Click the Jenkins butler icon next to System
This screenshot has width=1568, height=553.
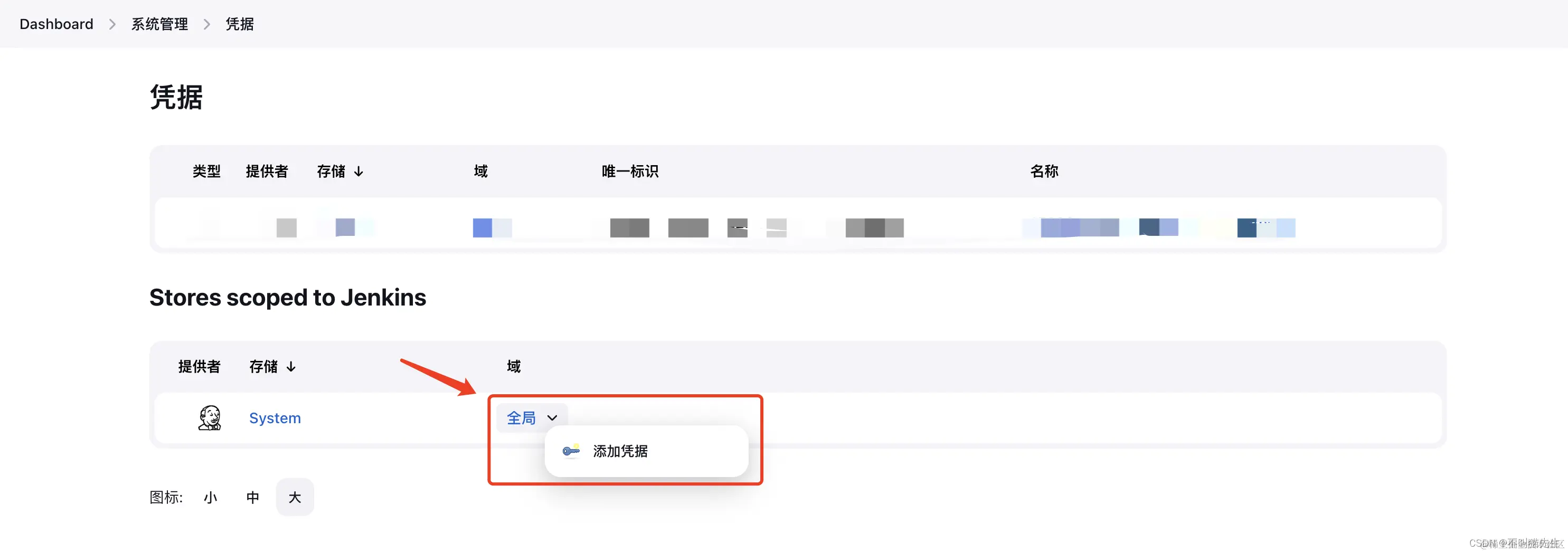210,417
